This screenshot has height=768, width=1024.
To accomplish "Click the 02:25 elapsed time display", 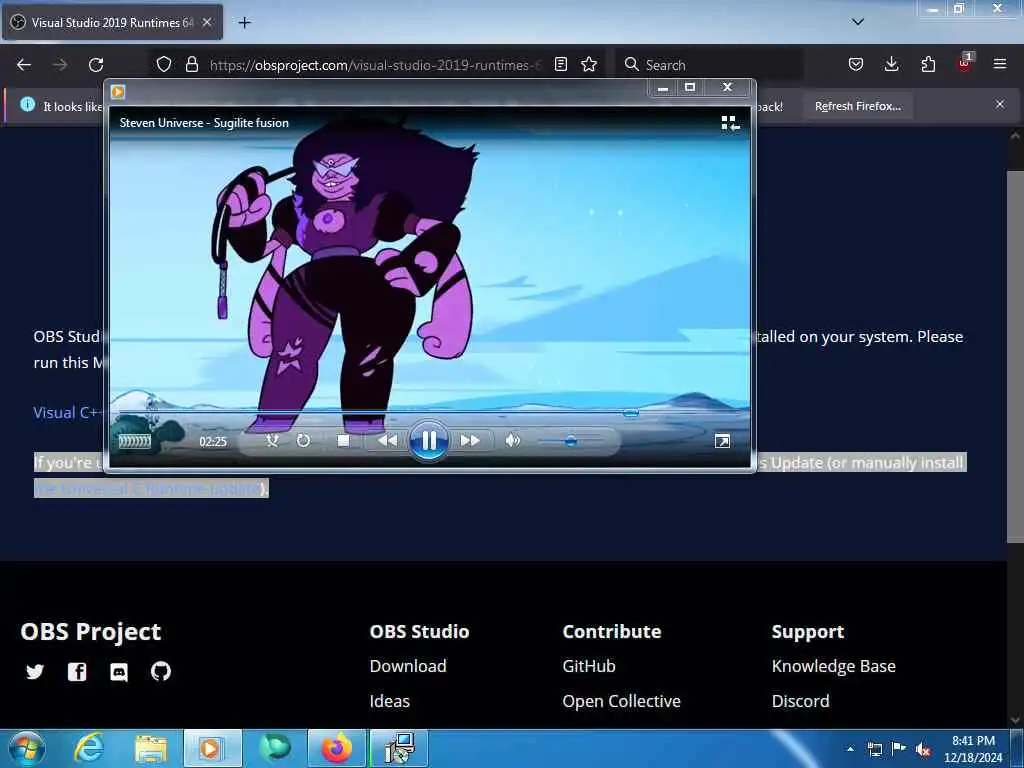I will (213, 441).
